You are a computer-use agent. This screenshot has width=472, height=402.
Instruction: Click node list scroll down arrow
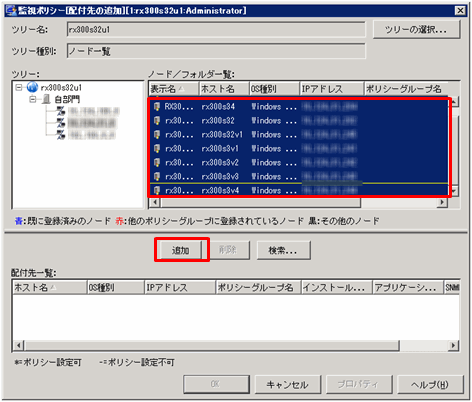click(x=454, y=191)
